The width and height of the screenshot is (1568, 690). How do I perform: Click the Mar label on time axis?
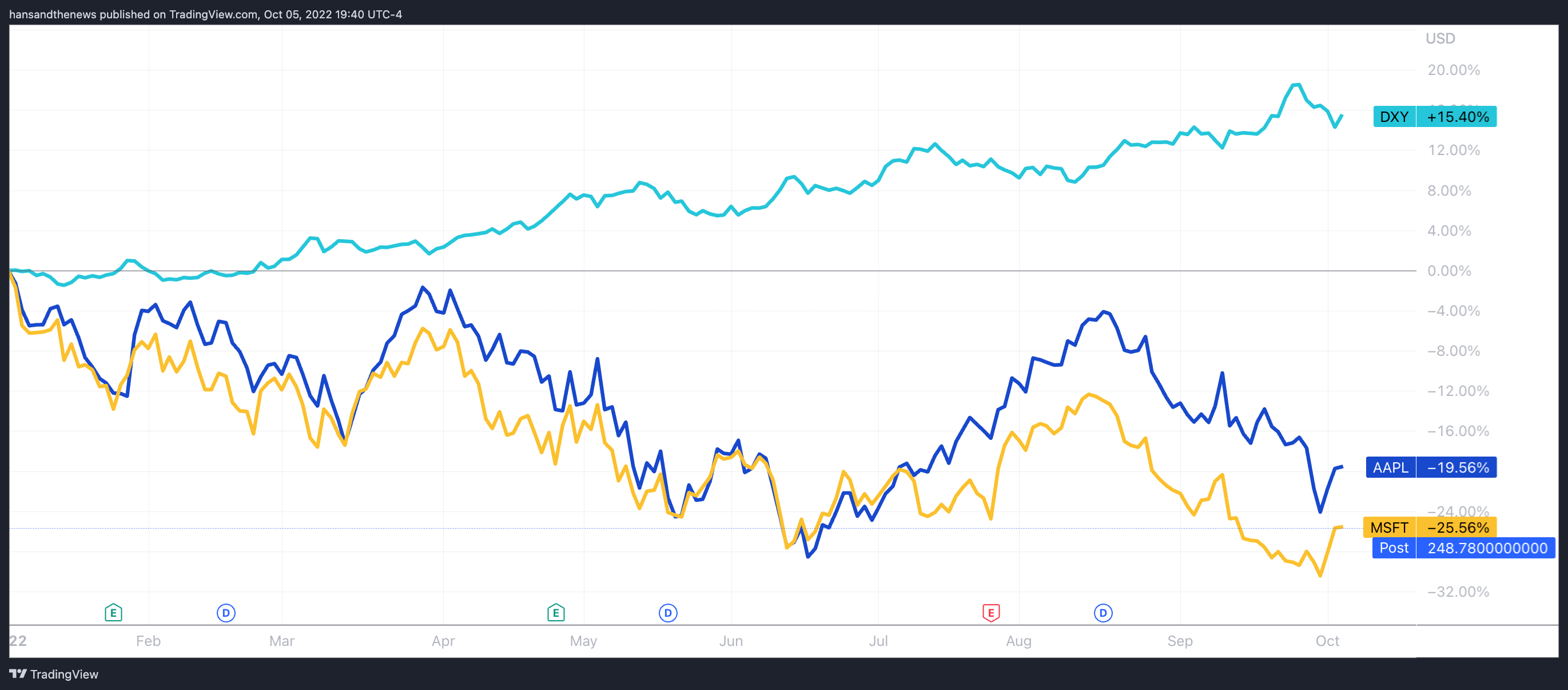282,641
